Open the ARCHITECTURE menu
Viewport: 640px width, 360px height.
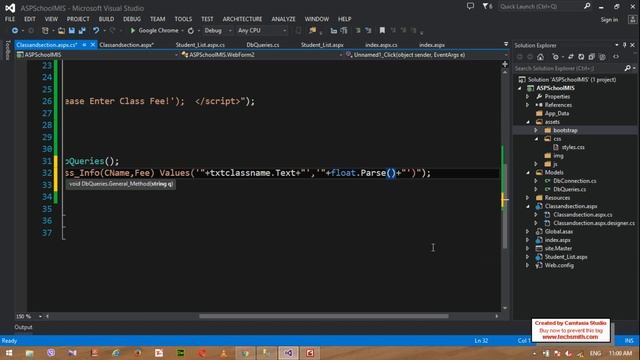(242, 19)
